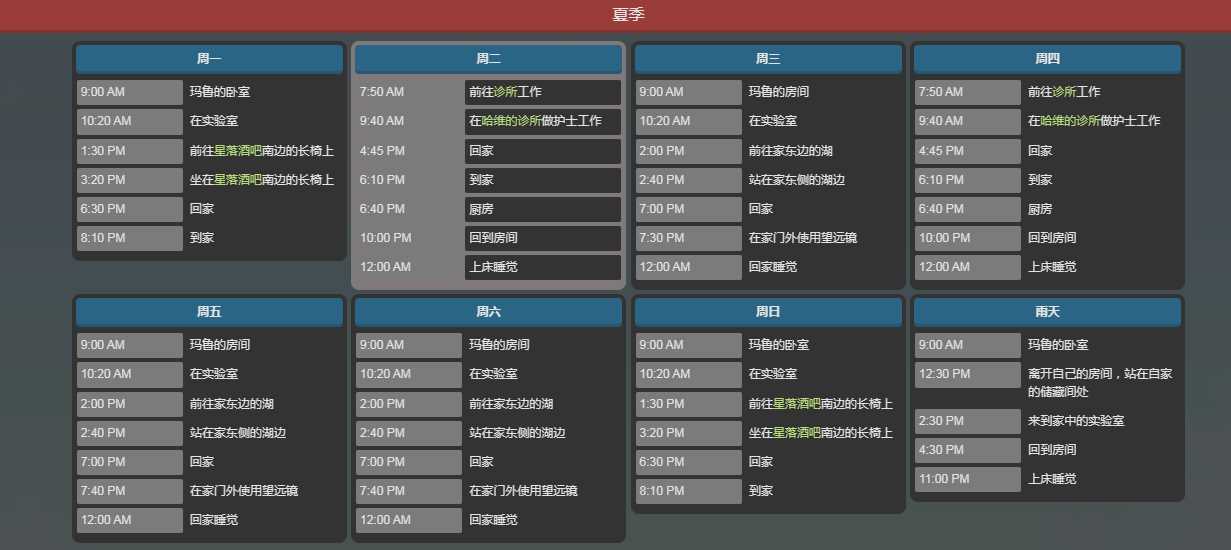Open 星落酒吧 link in 周日 1:30 PM row
The height and width of the screenshot is (550, 1231).
pyautogui.click(x=797, y=404)
